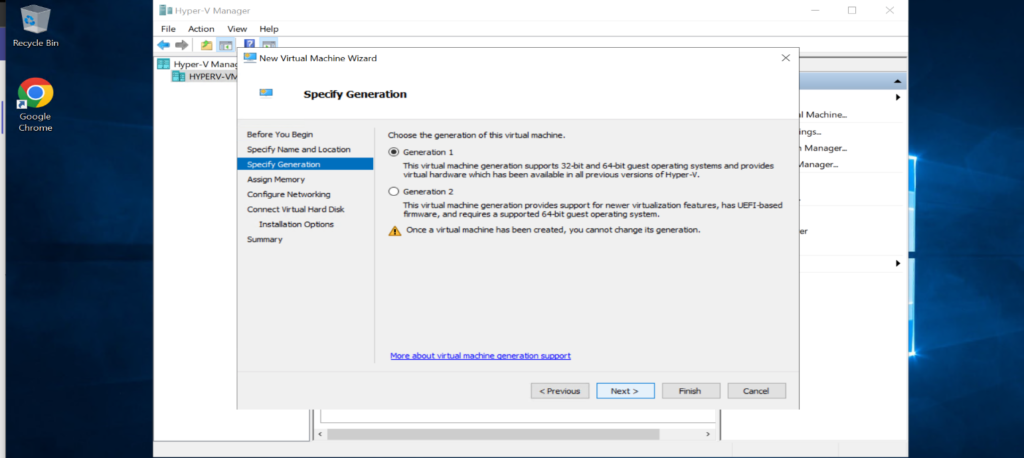Viewport: 1024px width, 458px height.
Task: Click the 'Machine...' action in the Actions pane
Action: coord(824,114)
